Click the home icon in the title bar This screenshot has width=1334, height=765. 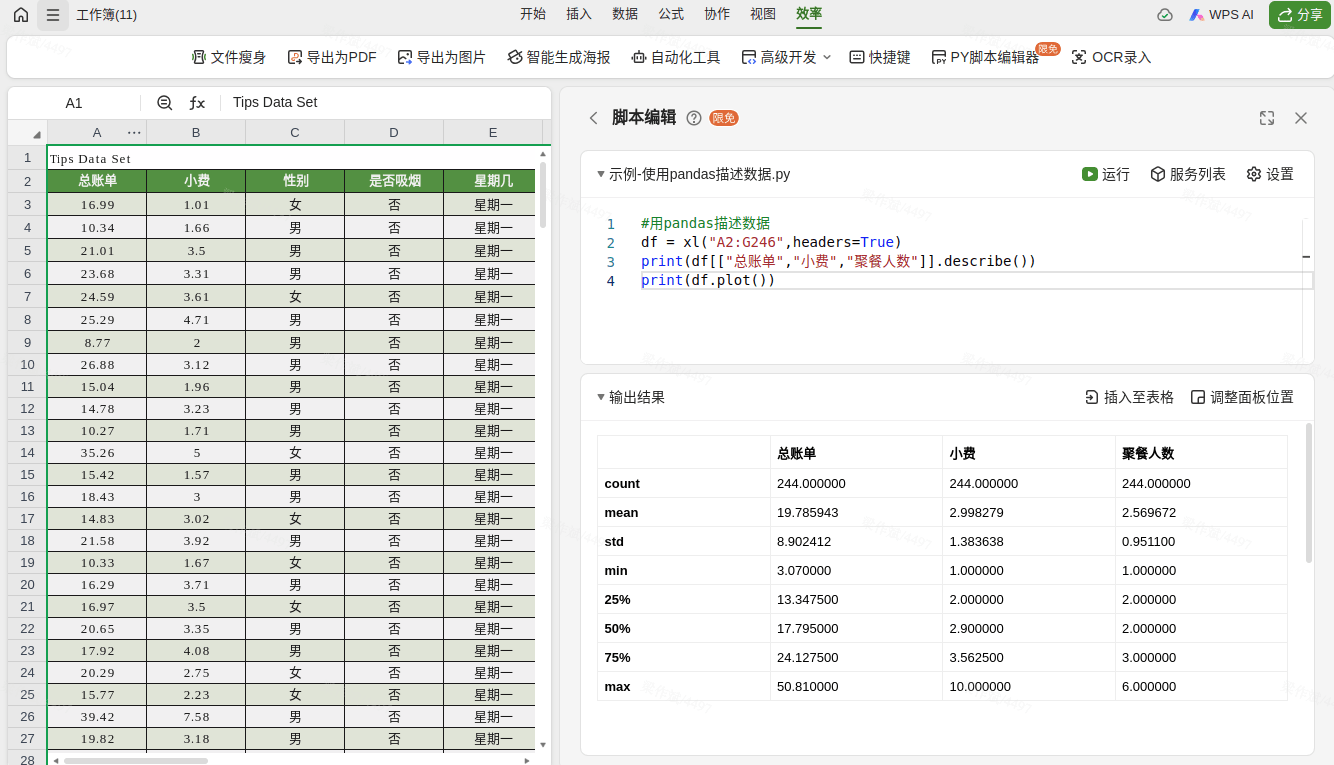(21, 15)
